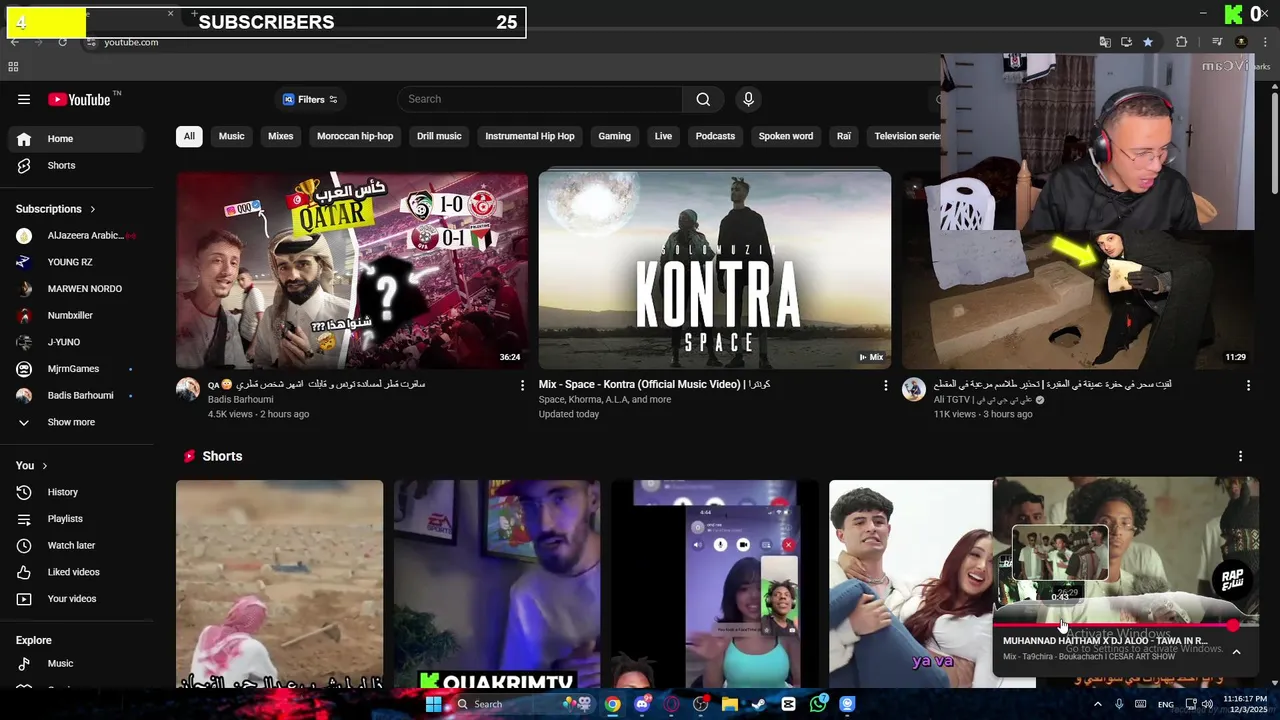Select the Gaming chip

(x=614, y=136)
